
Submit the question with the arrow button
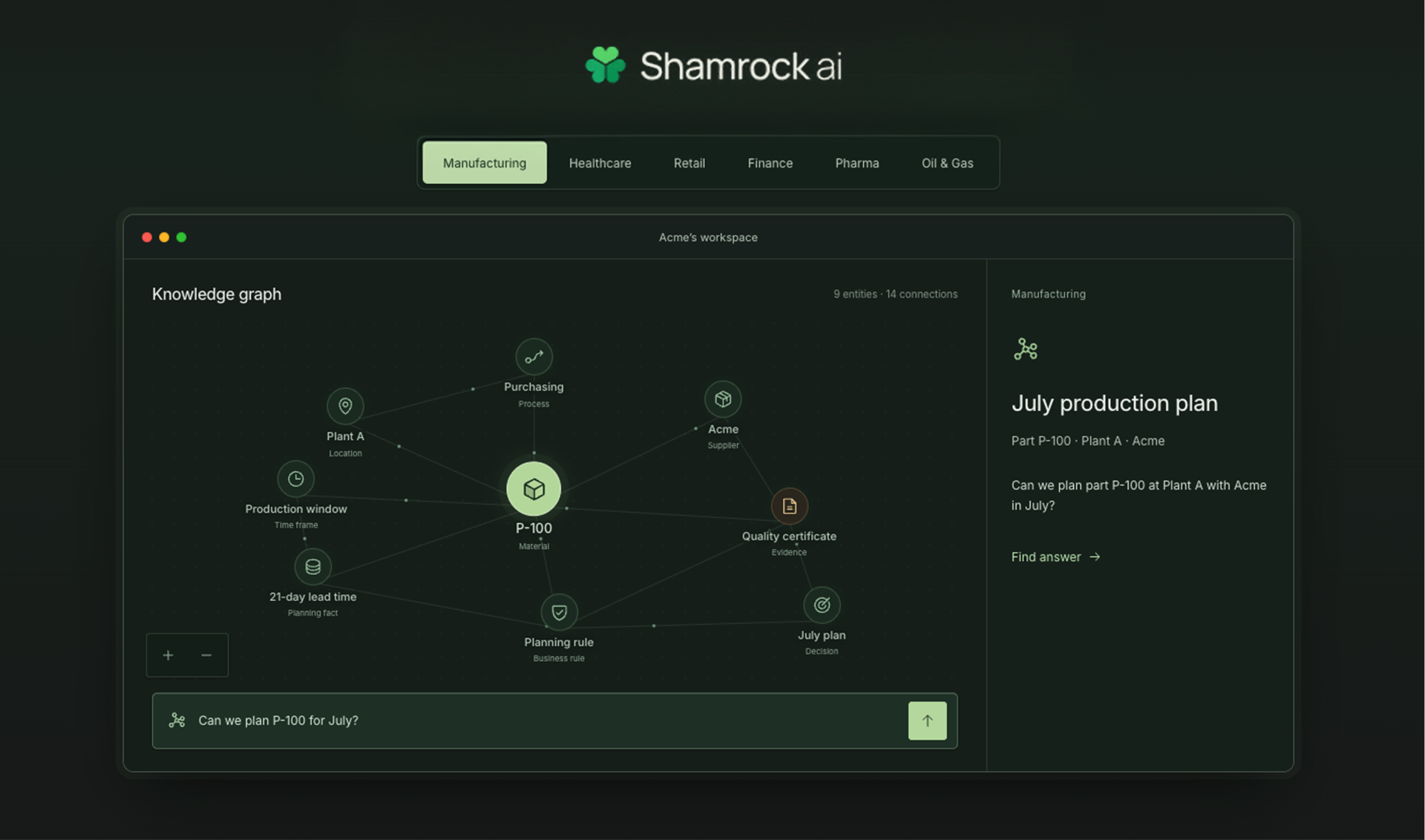(927, 721)
